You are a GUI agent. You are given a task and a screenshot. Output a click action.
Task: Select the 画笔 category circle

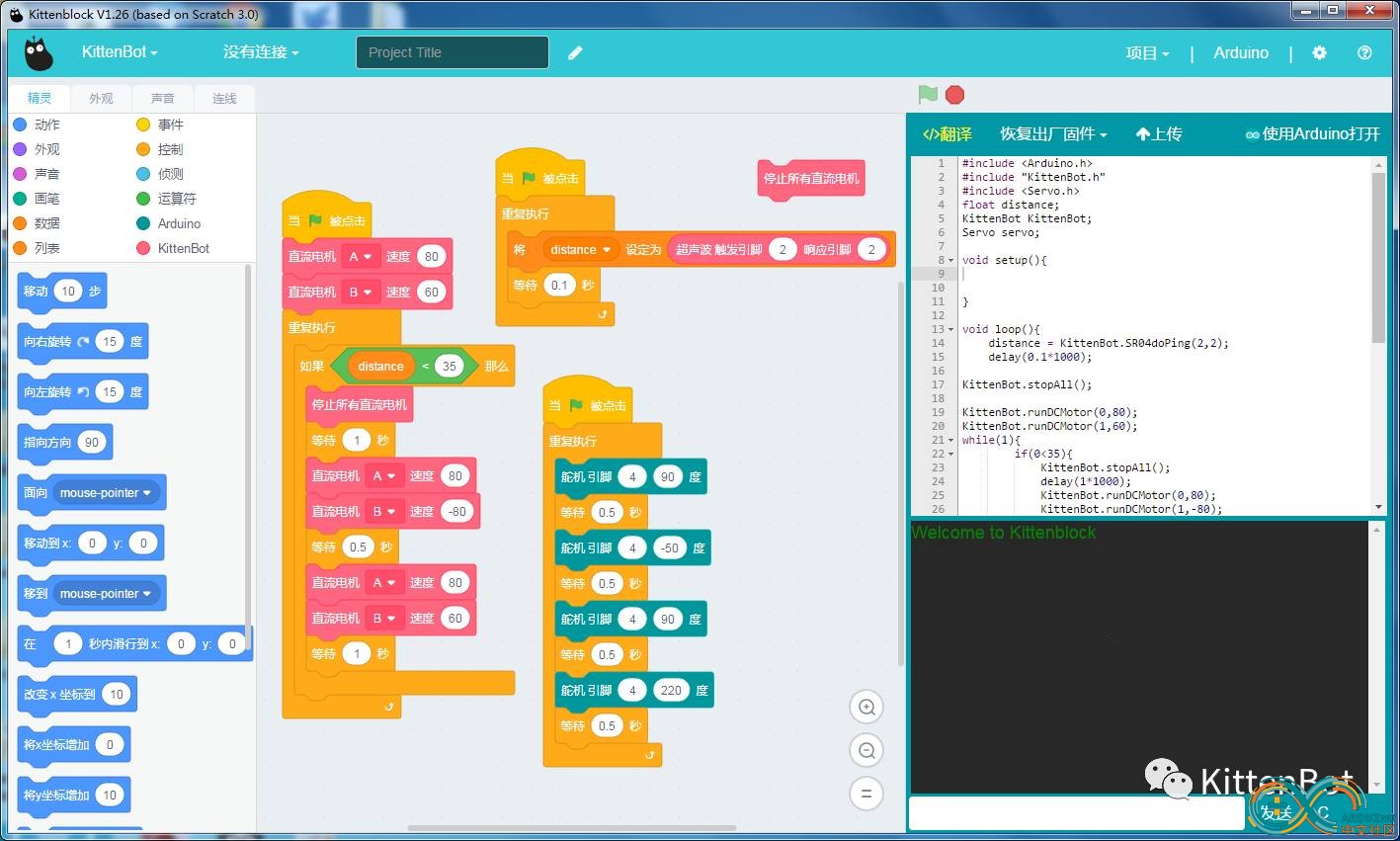click(20, 199)
